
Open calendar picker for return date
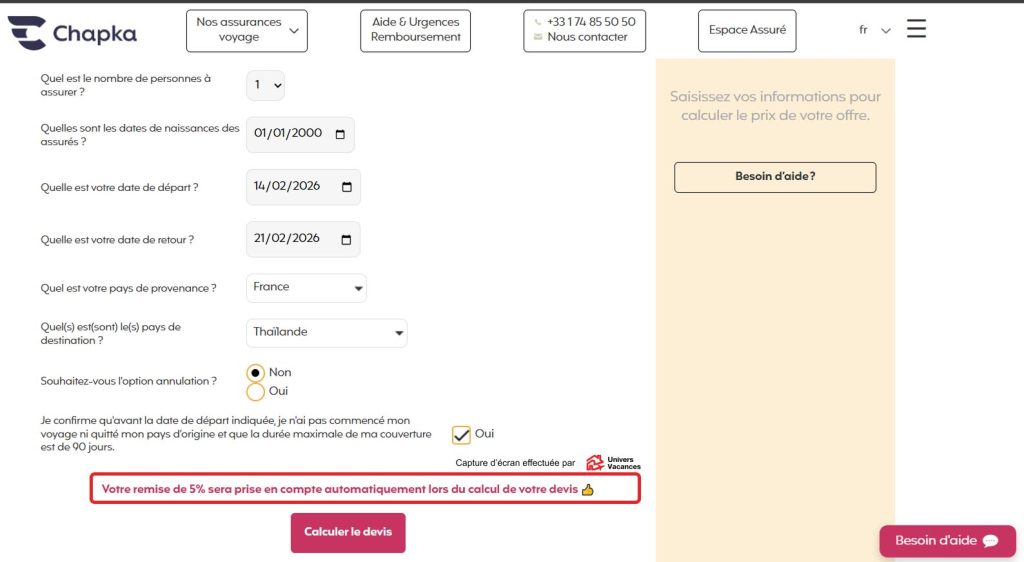[x=346, y=239]
